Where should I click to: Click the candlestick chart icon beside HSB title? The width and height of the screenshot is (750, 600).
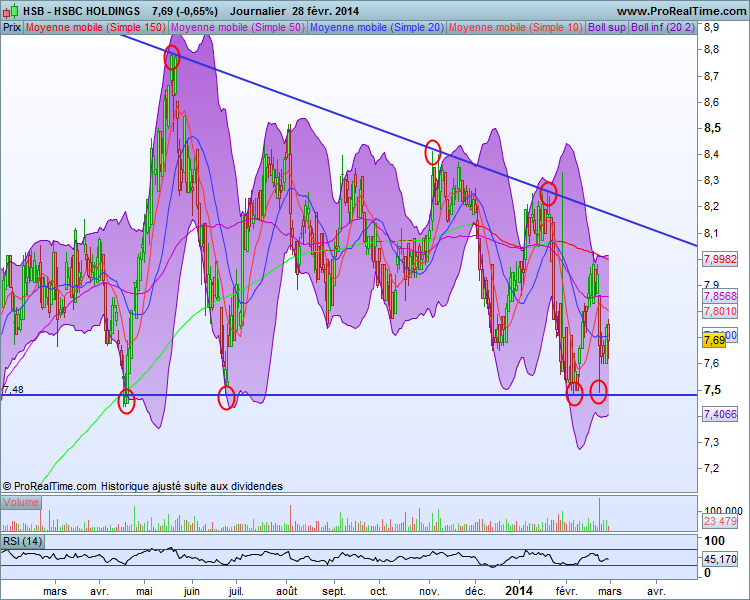click(11, 10)
